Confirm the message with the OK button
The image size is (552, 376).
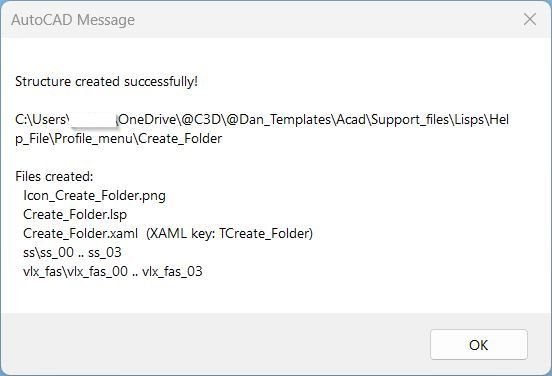point(478,345)
